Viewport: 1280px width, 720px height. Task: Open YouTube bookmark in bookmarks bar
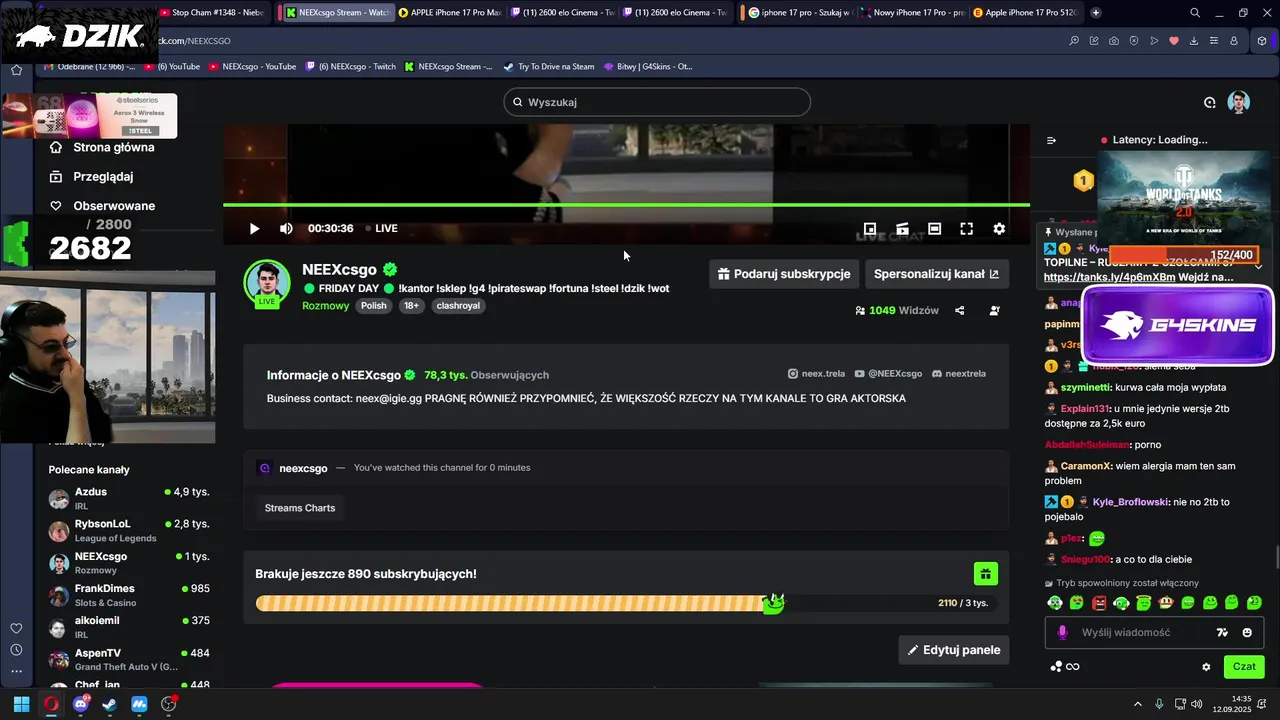pos(172,67)
